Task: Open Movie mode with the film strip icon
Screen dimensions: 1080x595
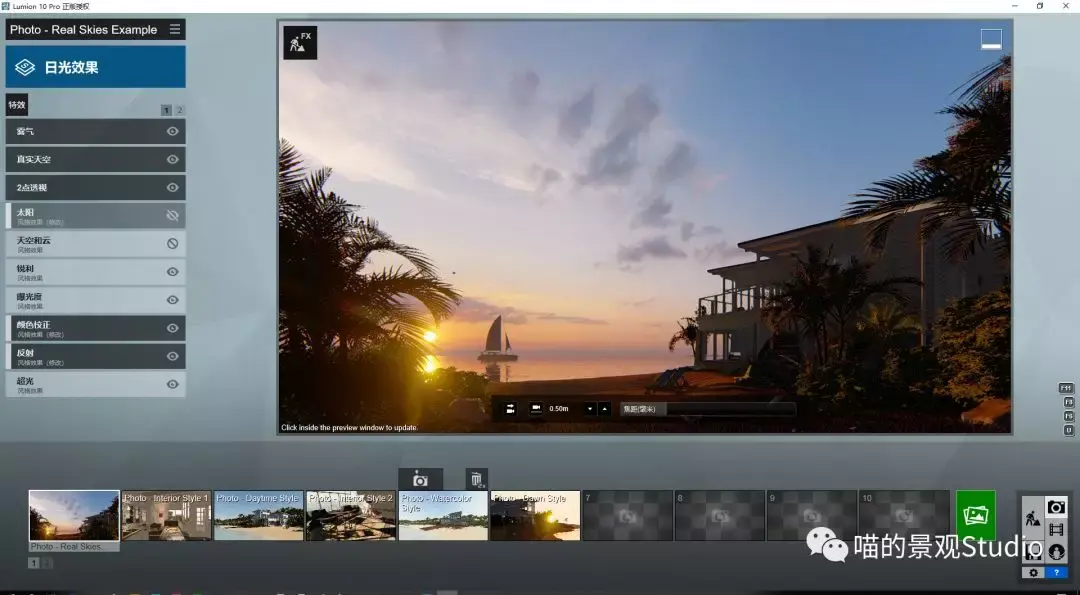Action: tap(1056, 530)
